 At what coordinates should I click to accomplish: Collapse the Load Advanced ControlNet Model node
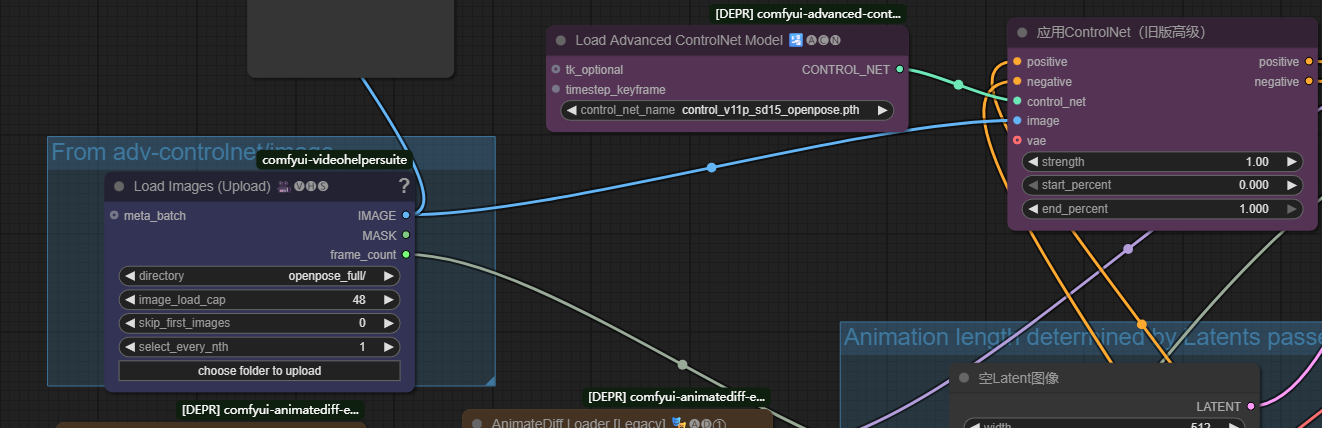[x=560, y=40]
